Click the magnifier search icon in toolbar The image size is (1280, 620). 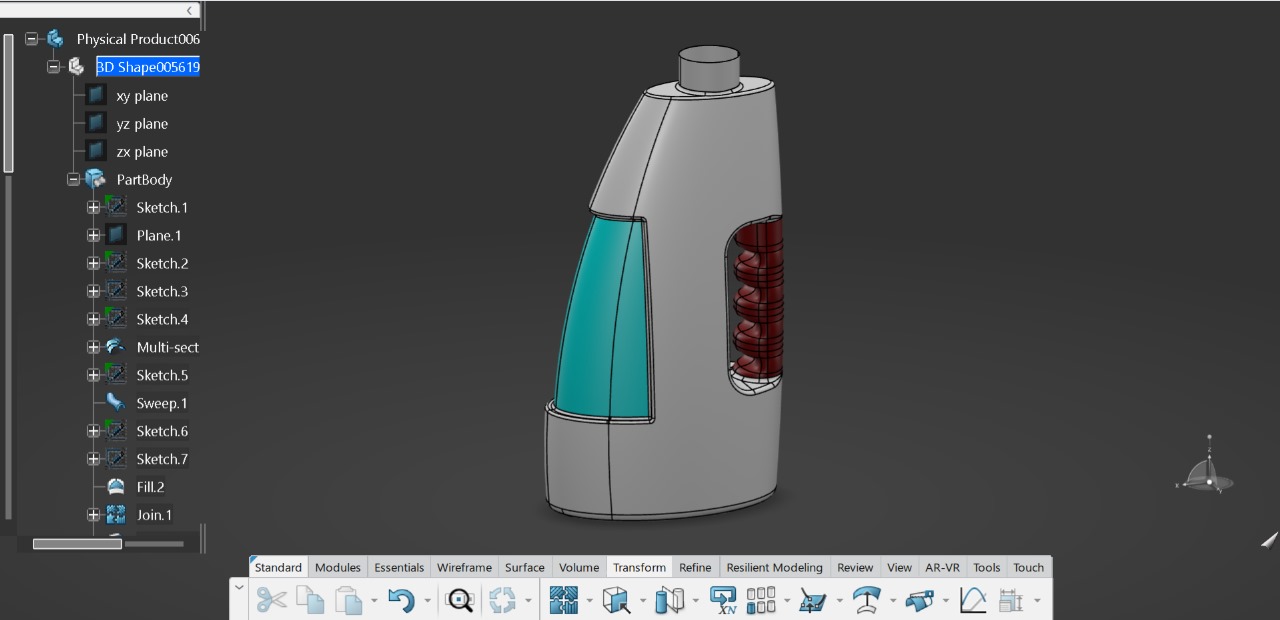pyautogui.click(x=459, y=599)
